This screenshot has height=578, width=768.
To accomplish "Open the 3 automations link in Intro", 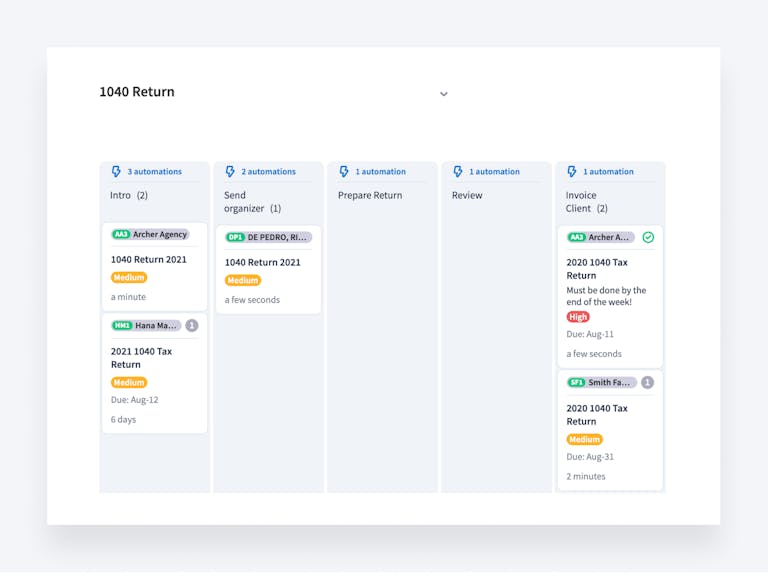I will (154, 172).
